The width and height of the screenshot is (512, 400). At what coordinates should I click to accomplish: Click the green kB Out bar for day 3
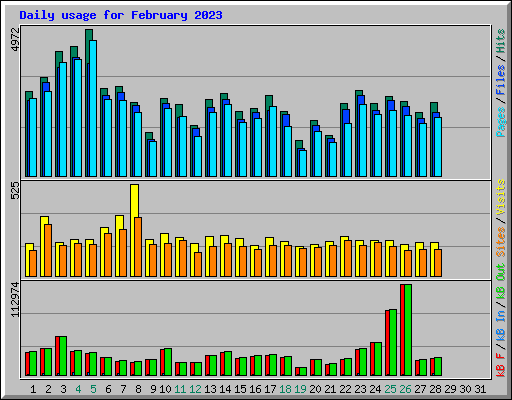point(63,356)
